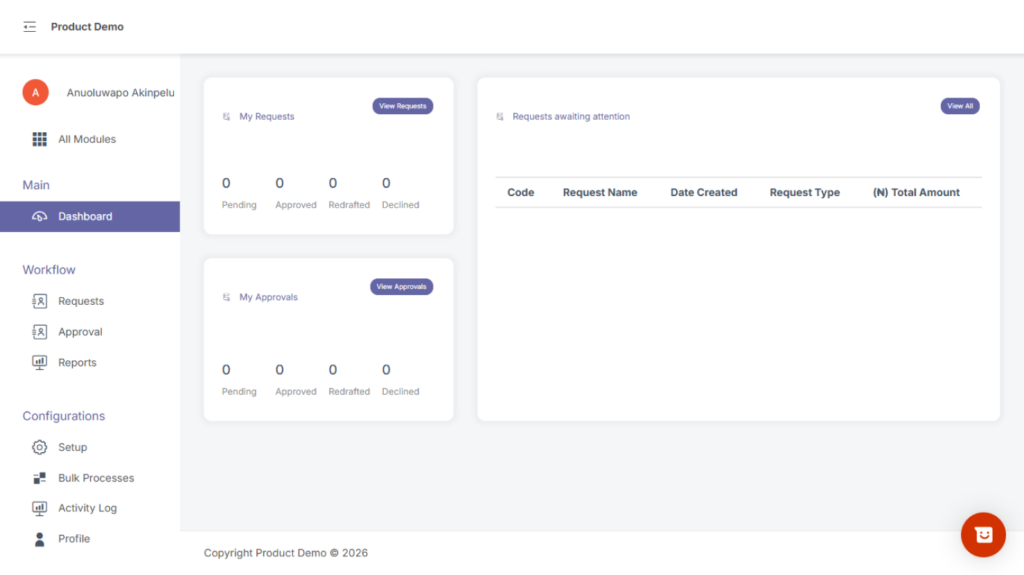Select the Approval sidebar icon
The width and height of the screenshot is (1024, 575).
[x=40, y=332]
